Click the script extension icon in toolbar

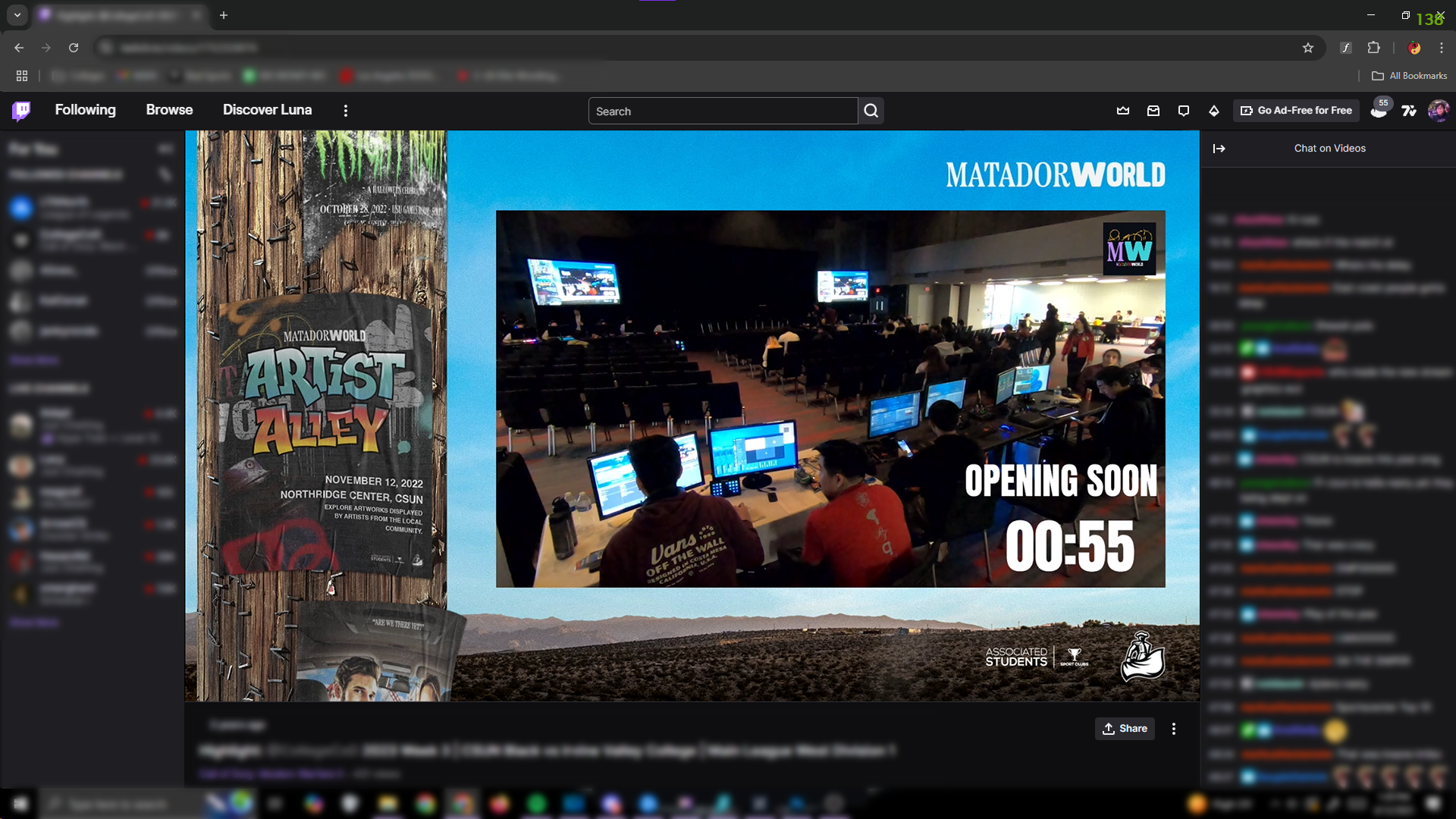coord(1346,48)
